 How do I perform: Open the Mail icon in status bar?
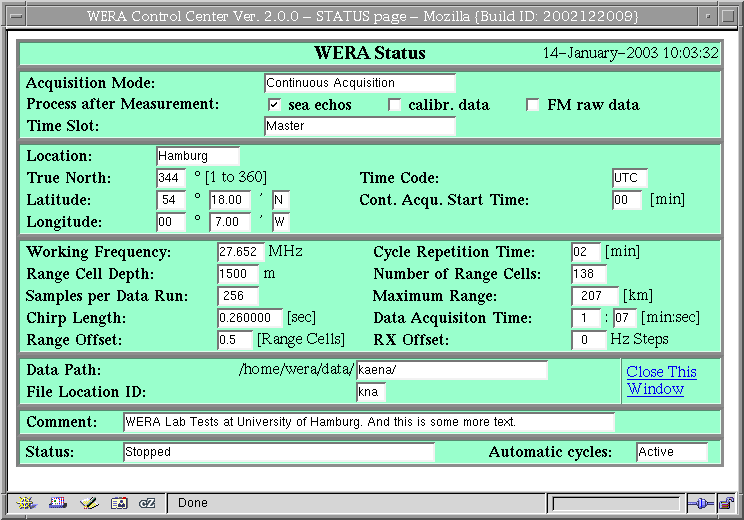[x=58, y=502]
